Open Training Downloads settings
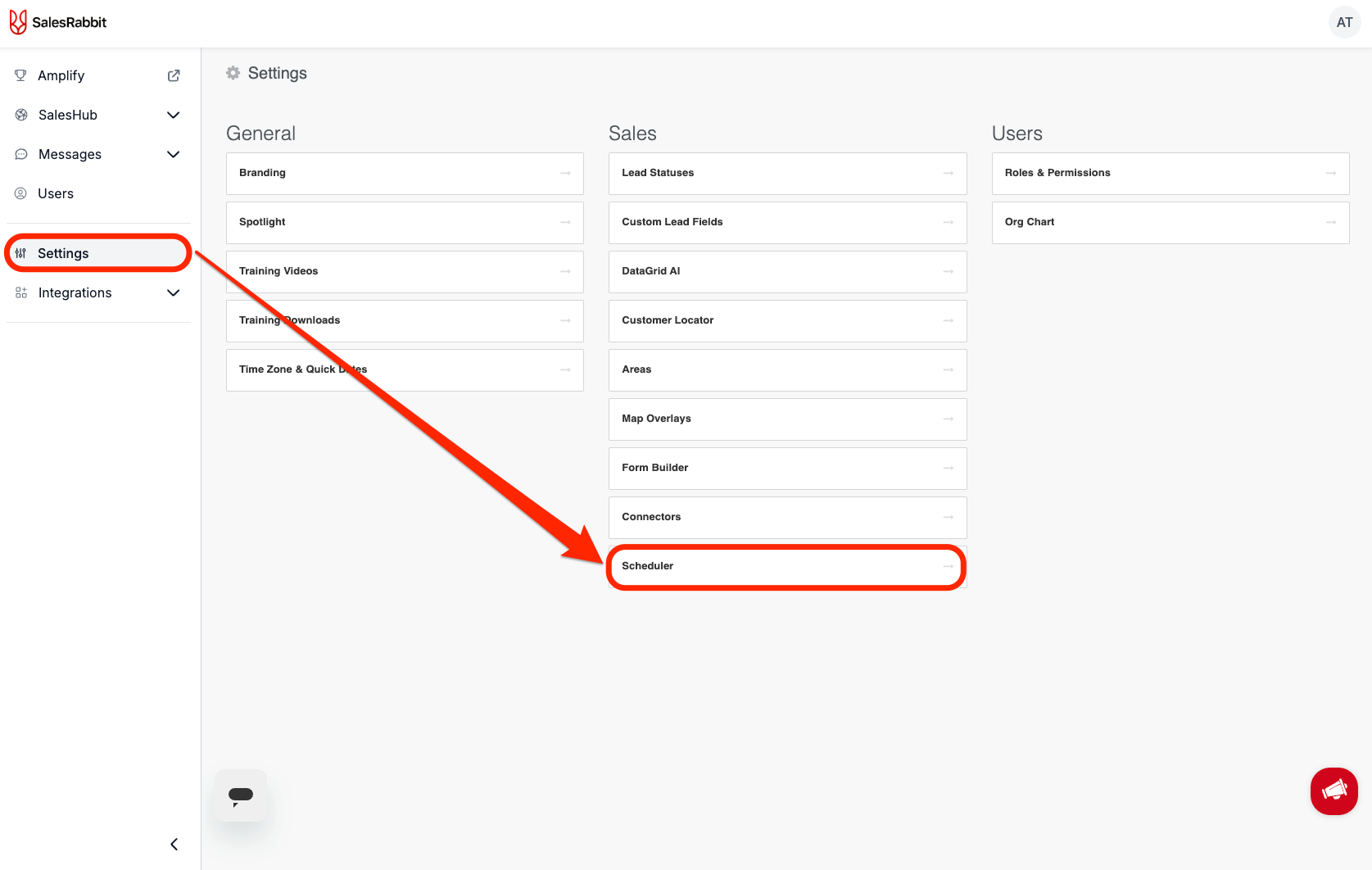This screenshot has width=1372, height=870. tap(405, 321)
